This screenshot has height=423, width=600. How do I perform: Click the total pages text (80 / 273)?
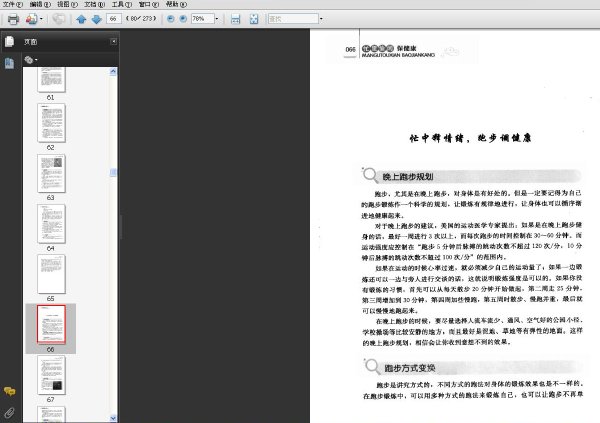(x=141, y=18)
